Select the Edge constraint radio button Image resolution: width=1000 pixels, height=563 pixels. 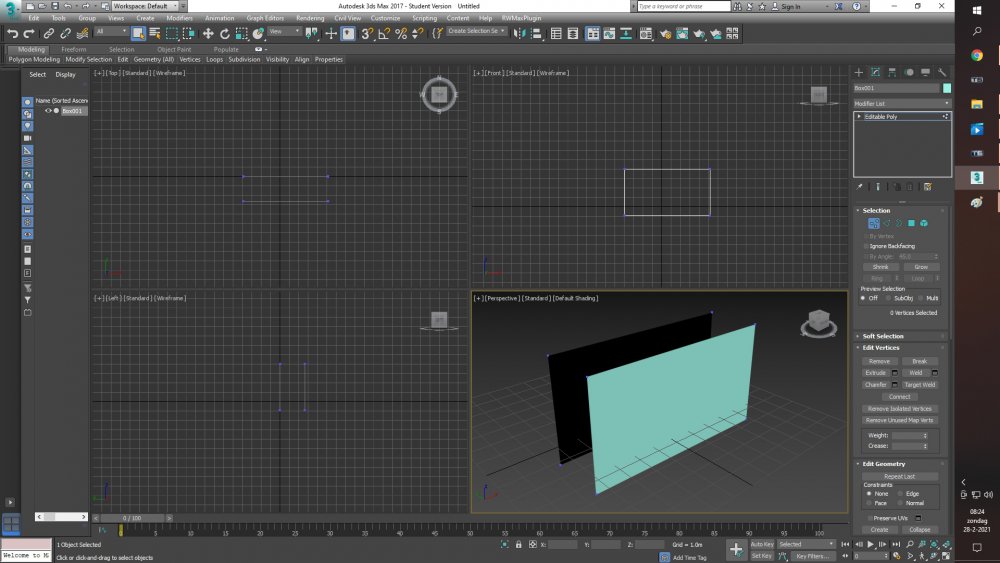900,493
